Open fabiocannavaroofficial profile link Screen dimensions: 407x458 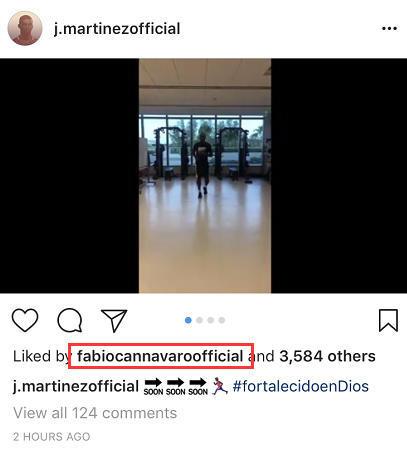pyautogui.click(x=160, y=356)
